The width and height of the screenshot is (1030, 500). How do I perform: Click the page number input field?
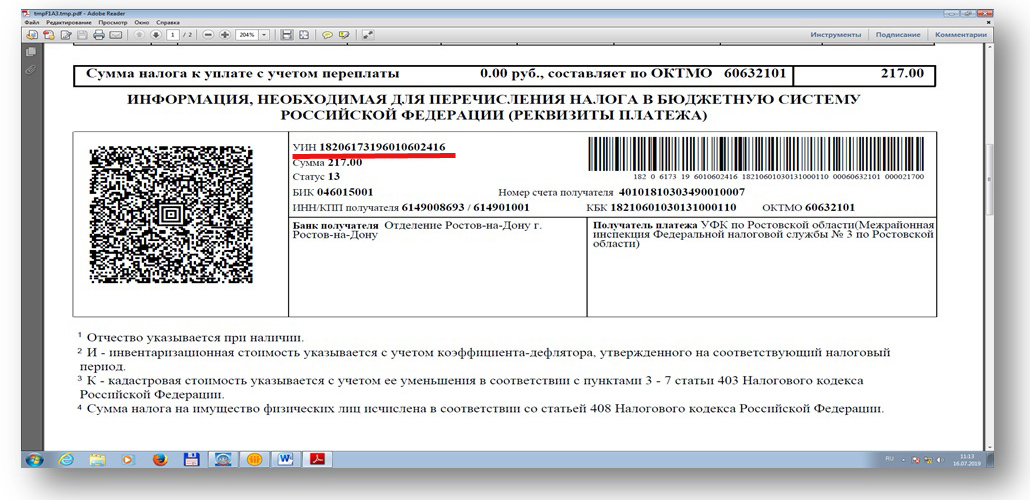(173, 35)
